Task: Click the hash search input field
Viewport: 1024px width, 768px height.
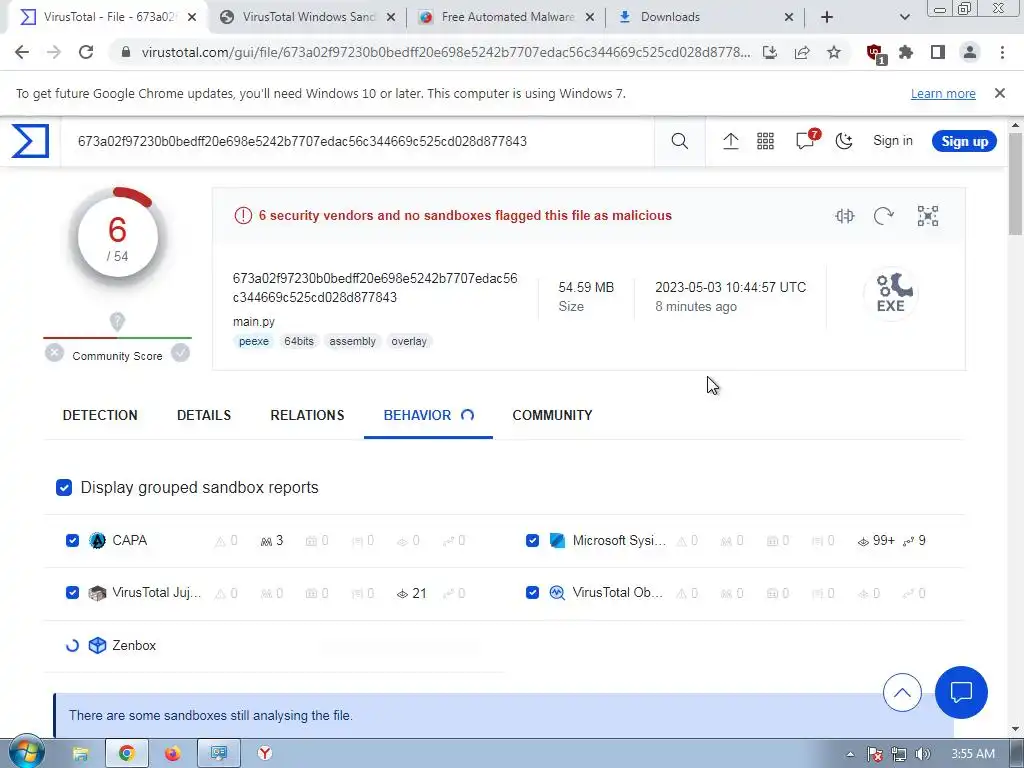Action: [x=358, y=141]
